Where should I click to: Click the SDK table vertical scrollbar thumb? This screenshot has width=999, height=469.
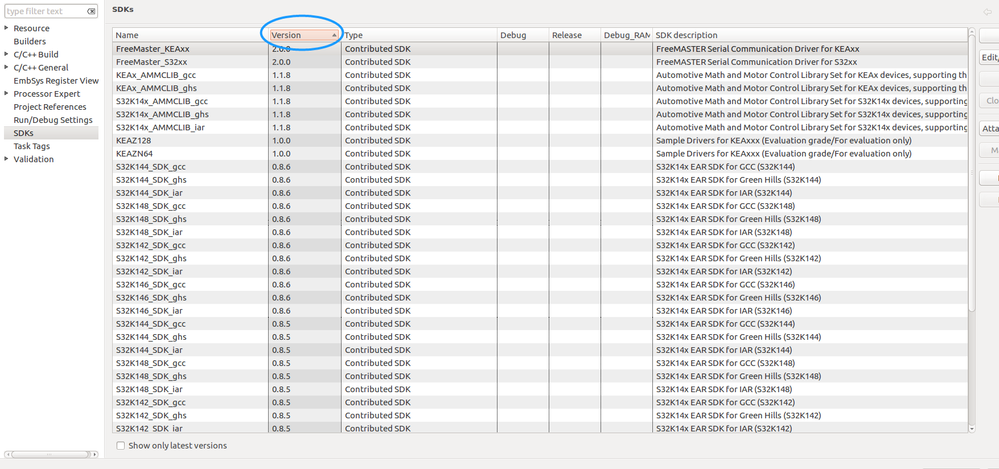pyautogui.click(x=972, y=175)
